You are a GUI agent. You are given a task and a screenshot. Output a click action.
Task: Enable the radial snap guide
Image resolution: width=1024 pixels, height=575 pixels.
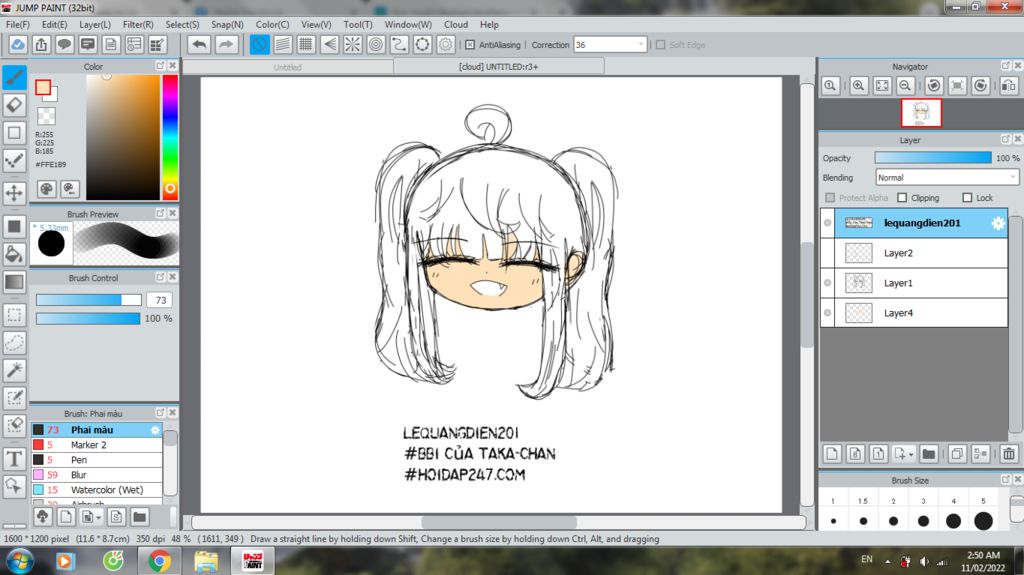(353, 45)
